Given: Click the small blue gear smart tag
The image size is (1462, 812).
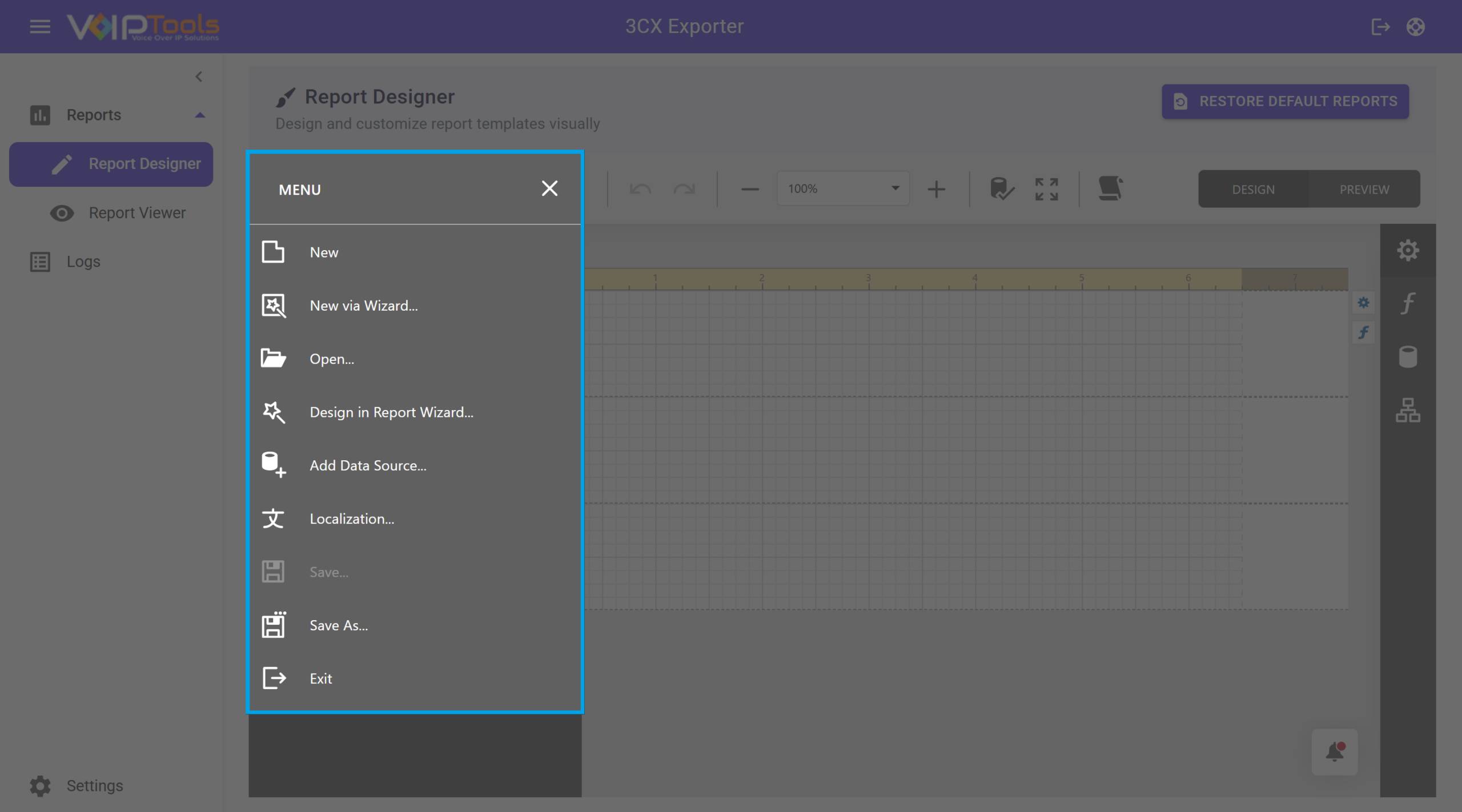Looking at the screenshot, I should (1364, 303).
